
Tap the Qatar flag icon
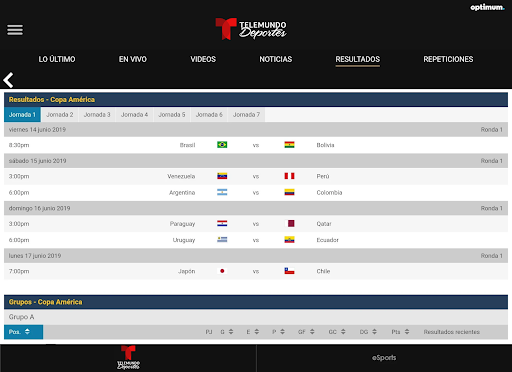tap(291, 223)
